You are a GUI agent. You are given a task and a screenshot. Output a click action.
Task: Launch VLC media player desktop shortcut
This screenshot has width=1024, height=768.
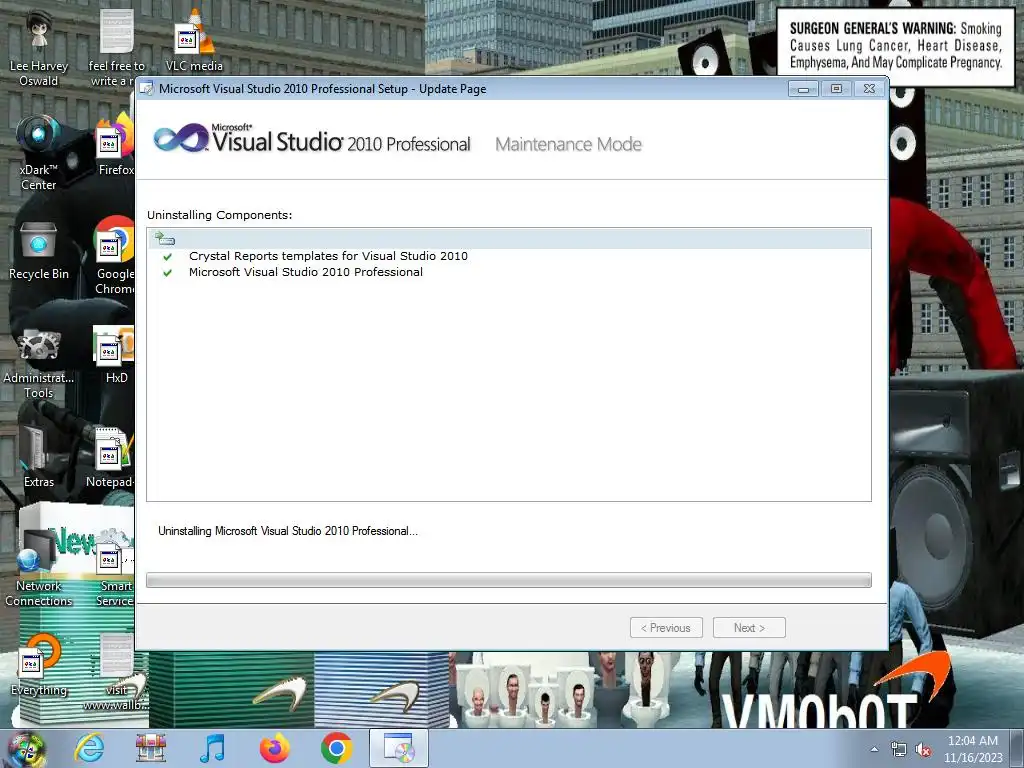[x=194, y=40]
